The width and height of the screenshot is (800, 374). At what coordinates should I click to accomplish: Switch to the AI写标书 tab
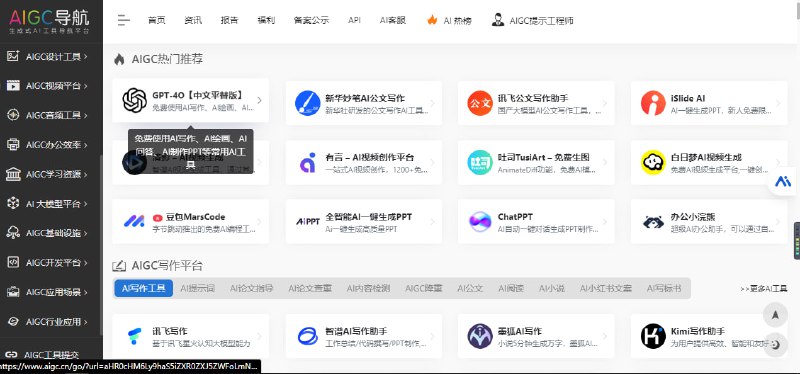664,288
